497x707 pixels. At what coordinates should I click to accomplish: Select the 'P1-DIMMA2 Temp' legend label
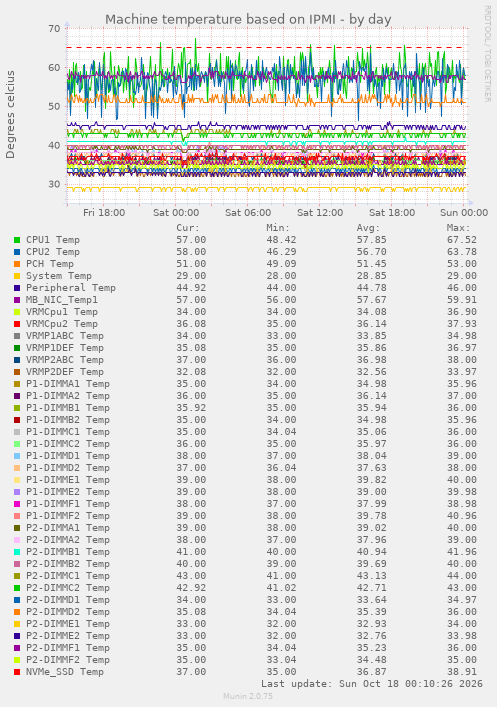click(x=68, y=396)
